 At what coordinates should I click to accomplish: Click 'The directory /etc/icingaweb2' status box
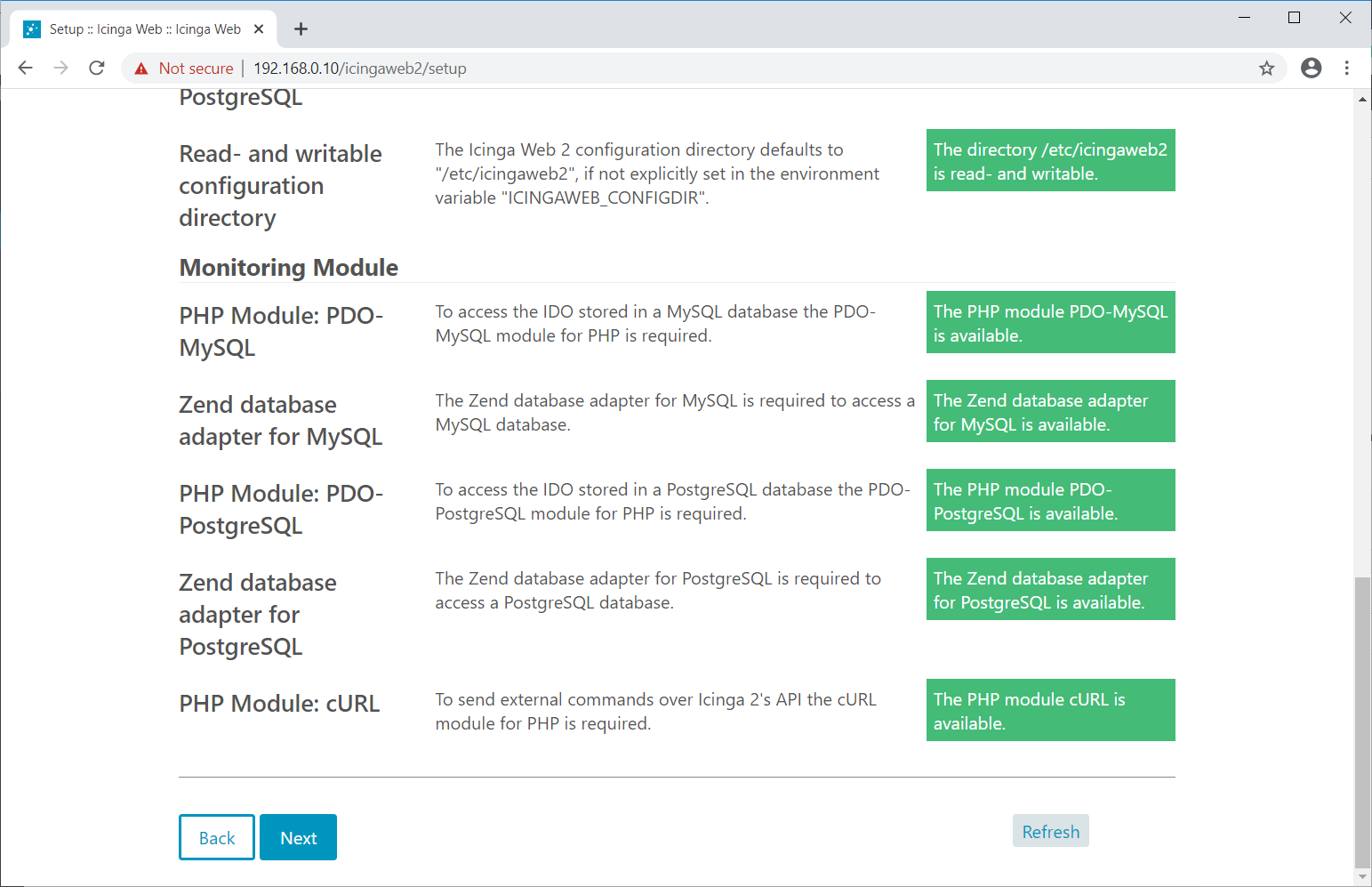[x=1050, y=160]
